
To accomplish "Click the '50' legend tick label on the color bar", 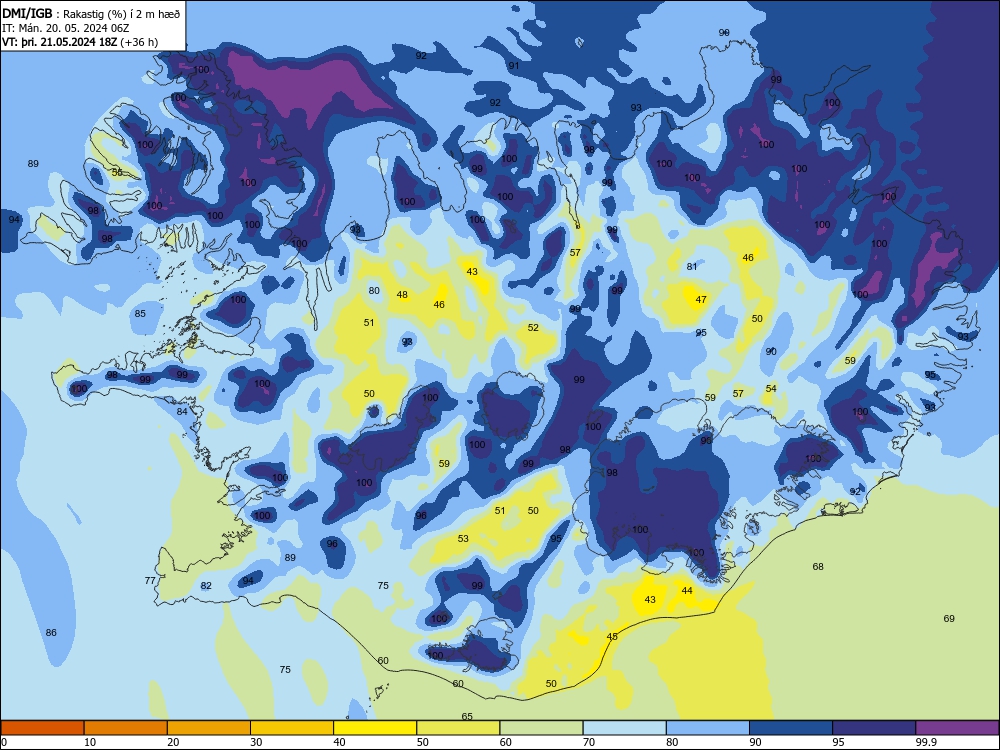I will pyautogui.click(x=422, y=742).
